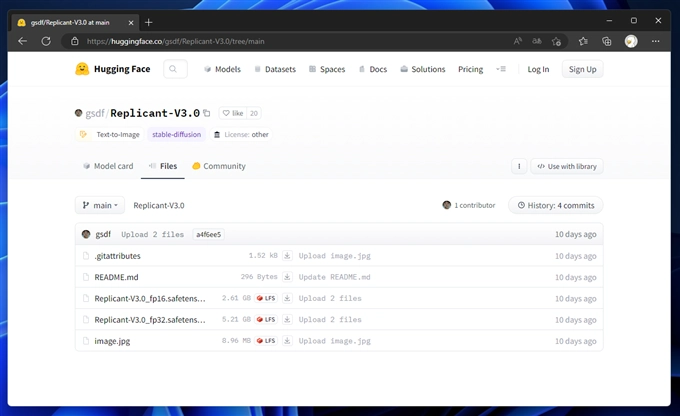This screenshot has height=416, width=680.
Task: Open the favorites list icon
Action: pos(583,41)
